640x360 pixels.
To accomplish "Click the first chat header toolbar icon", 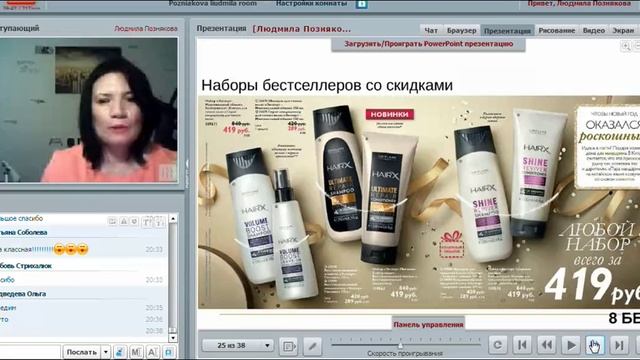I will [x=112, y=221].
